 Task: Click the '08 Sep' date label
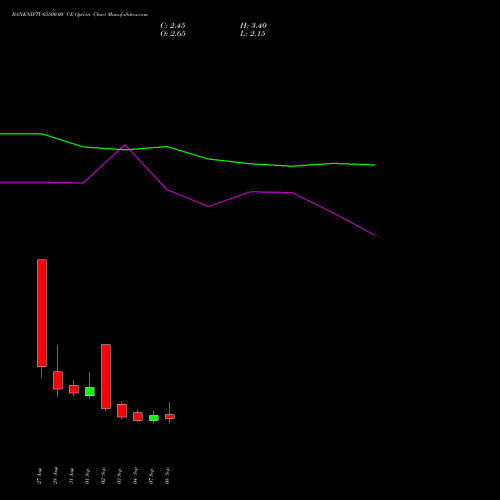(167, 476)
